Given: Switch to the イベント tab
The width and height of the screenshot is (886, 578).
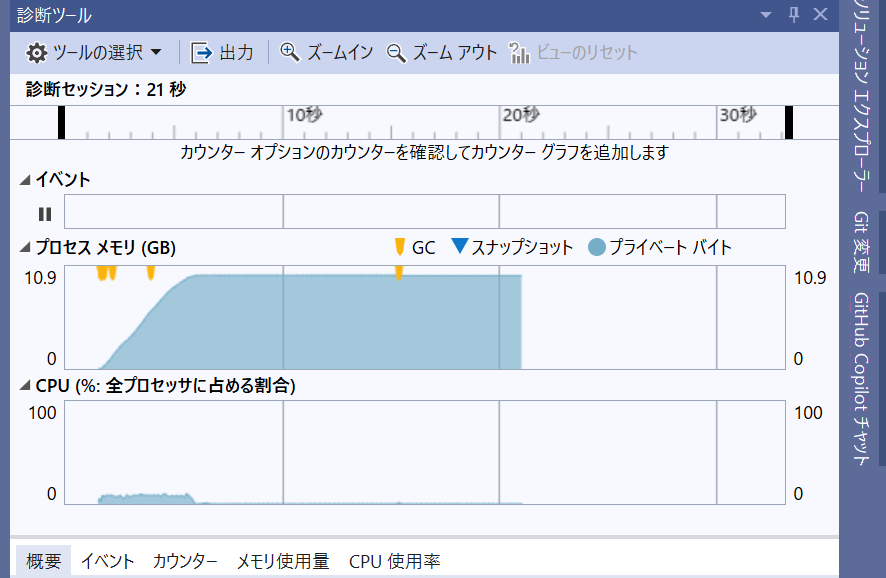Looking at the screenshot, I should pos(107,562).
